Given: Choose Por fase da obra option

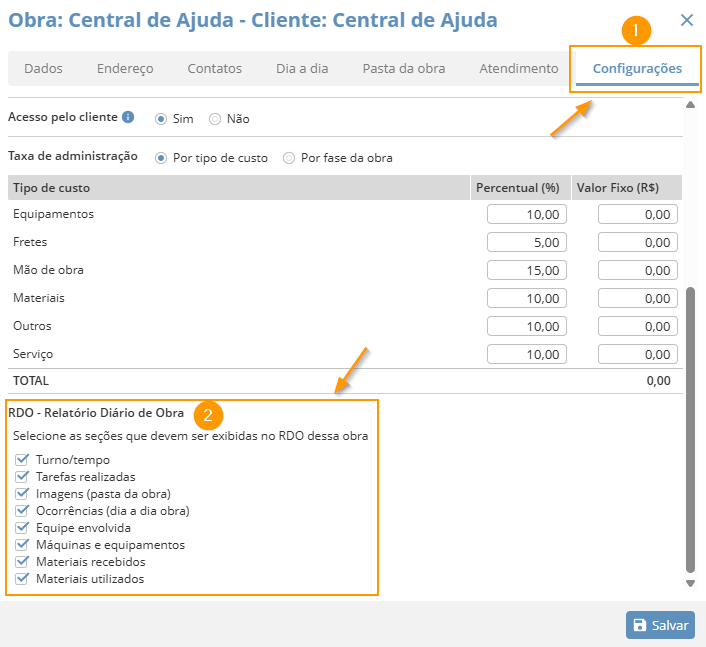Looking at the screenshot, I should pyautogui.click(x=289, y=158).
